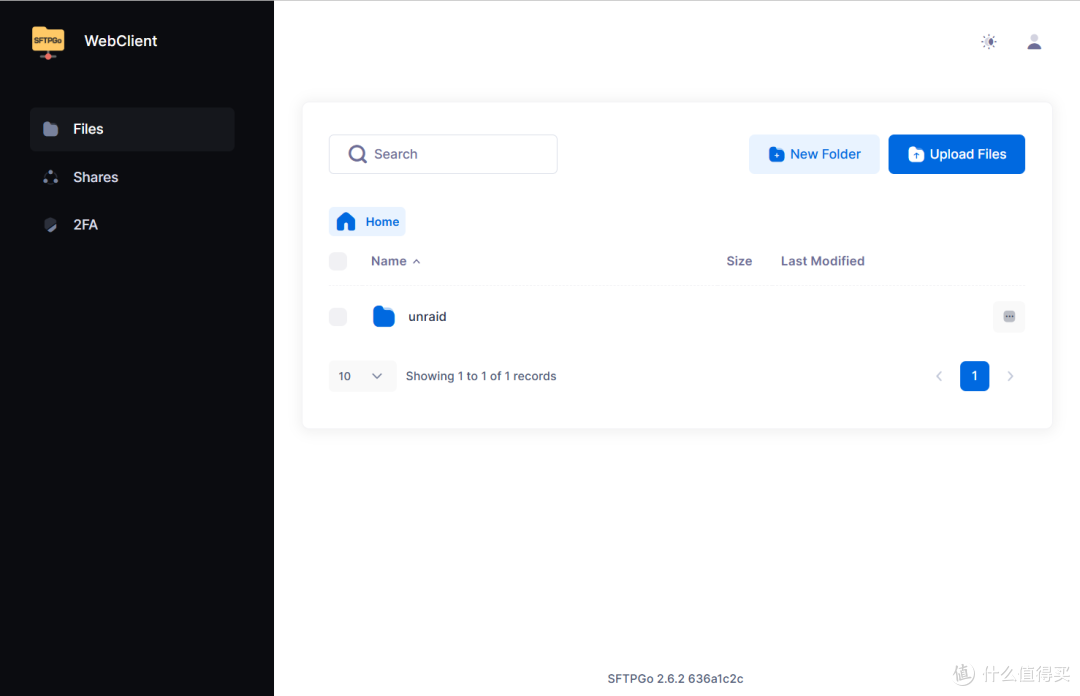Click the WebClient title text
Viewport: 1080px width, 696px height.
point(121,41)
